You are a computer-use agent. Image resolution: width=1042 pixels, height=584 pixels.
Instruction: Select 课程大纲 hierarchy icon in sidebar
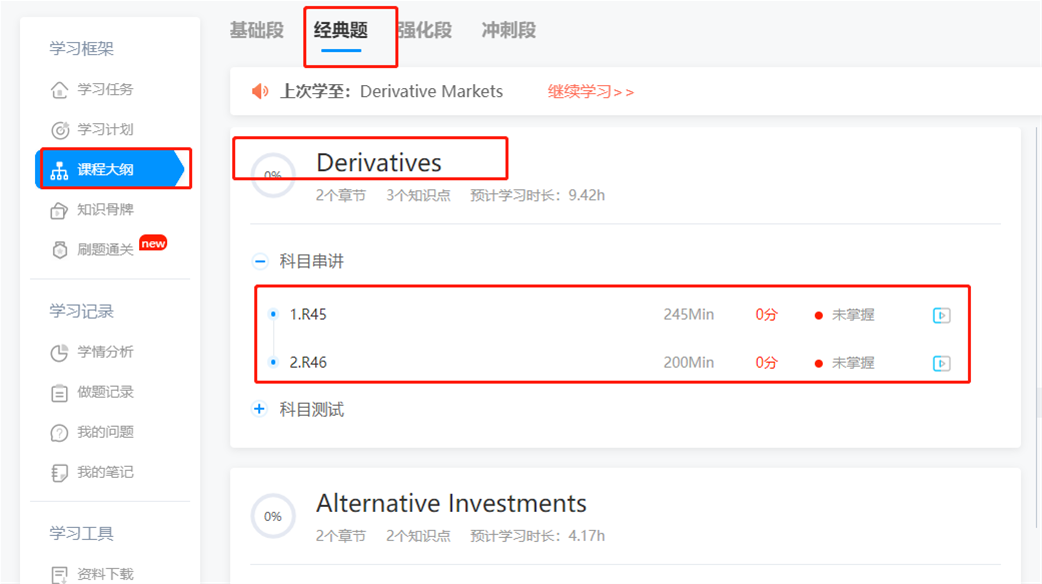pos(59,171)
